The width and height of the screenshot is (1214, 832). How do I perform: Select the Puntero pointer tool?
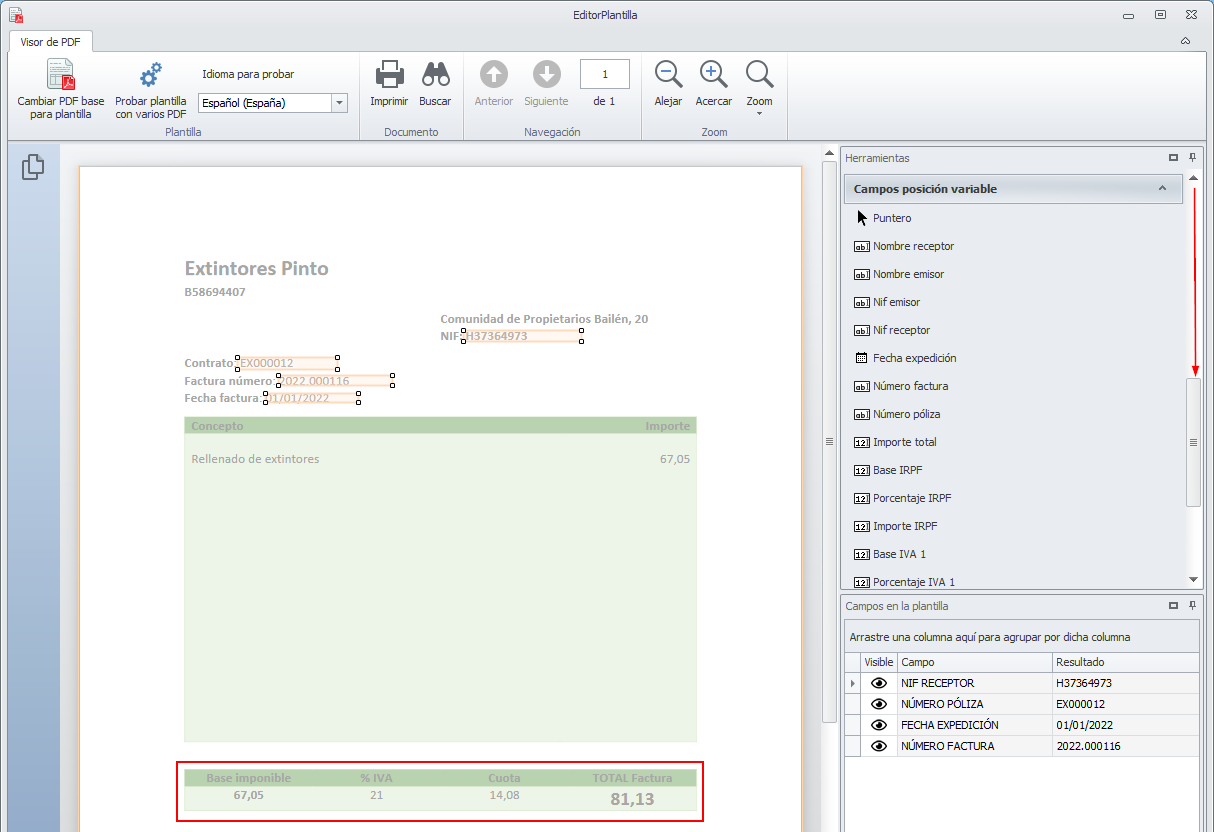(x=891, y=218)
